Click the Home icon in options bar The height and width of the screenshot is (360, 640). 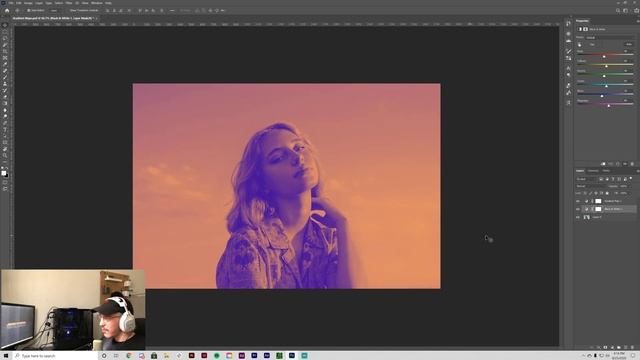click(x=7, y=11)
